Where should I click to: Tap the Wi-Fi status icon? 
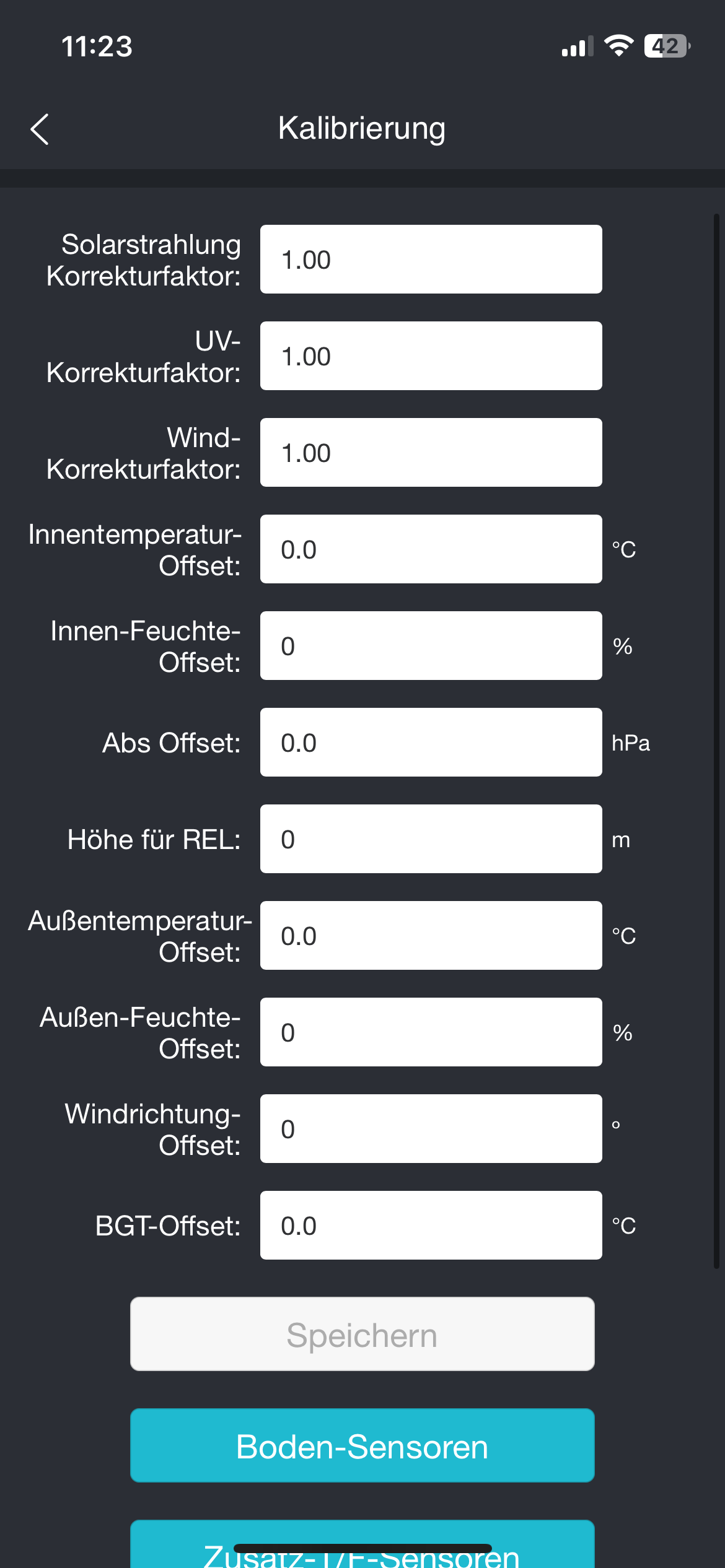618,46
